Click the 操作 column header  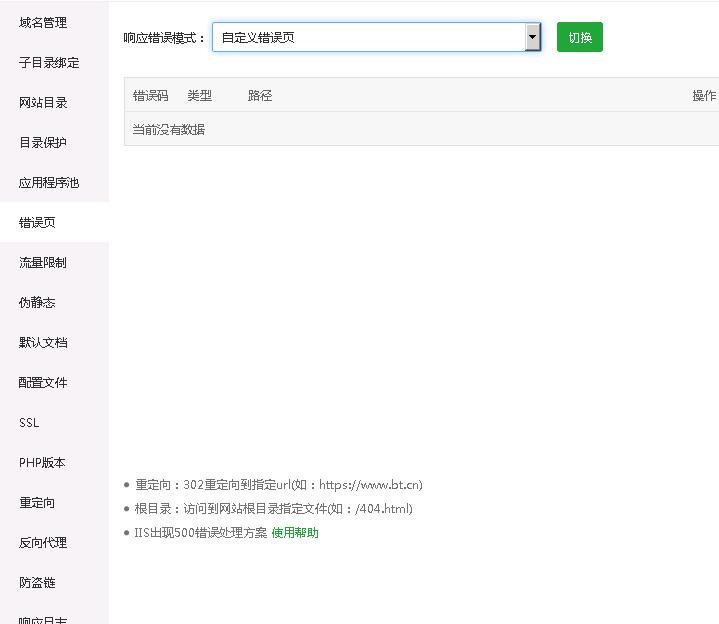[x=704, y=95]
